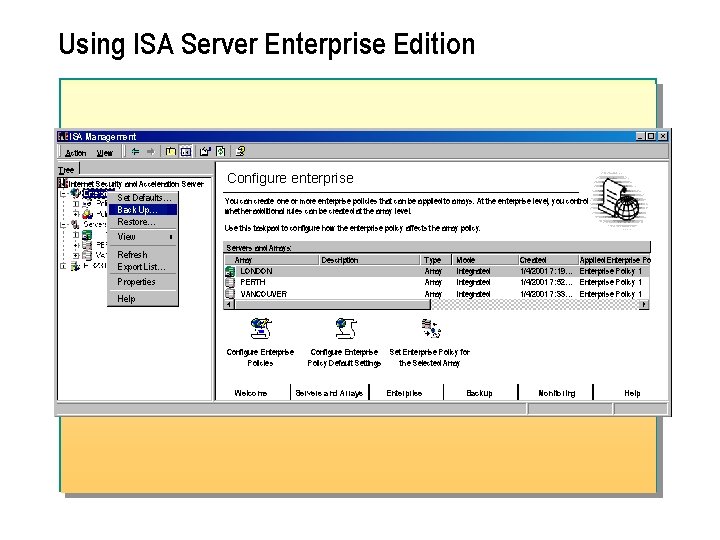Image resolution: width=720 pixels, height=540 pixels.
Task: Click the Export List toolbar icon
Action: click(205, 151)
